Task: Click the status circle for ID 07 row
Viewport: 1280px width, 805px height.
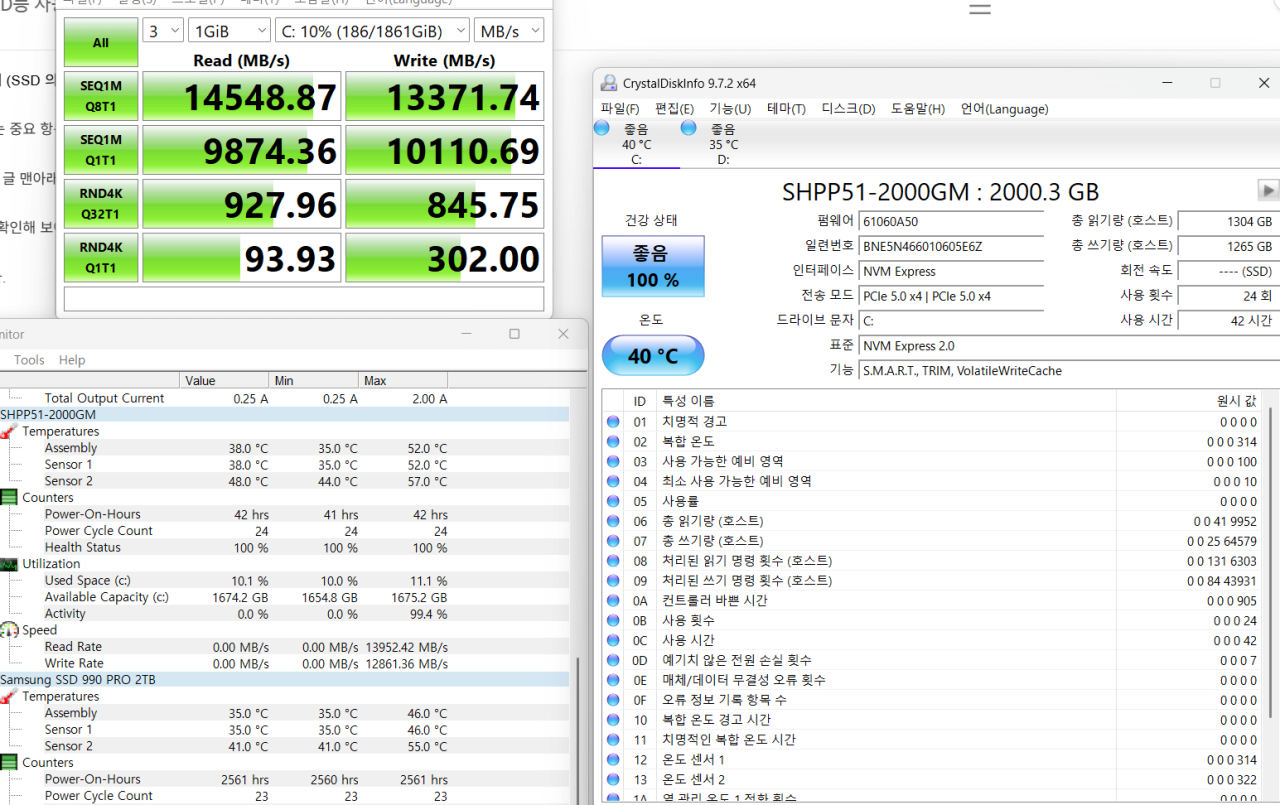Action: coord(613,541)
